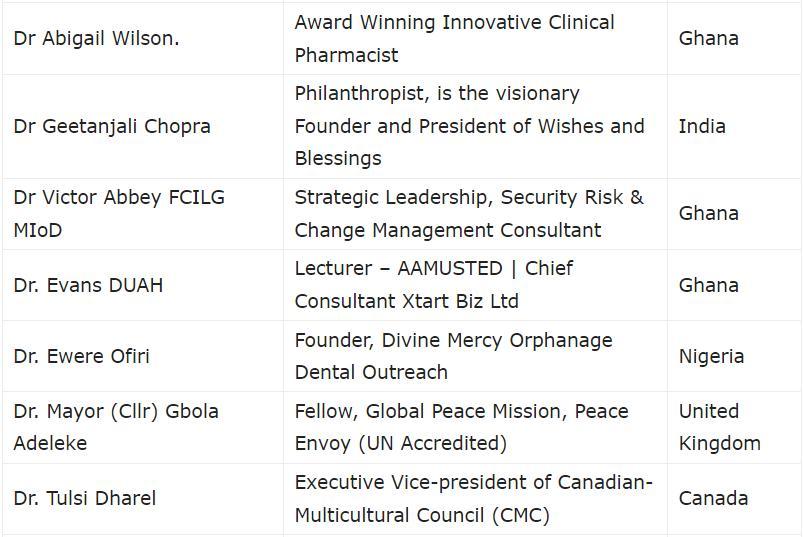Click Strategic Leadership, Security Risk description

pyautogui.click(x=469, y=214)
